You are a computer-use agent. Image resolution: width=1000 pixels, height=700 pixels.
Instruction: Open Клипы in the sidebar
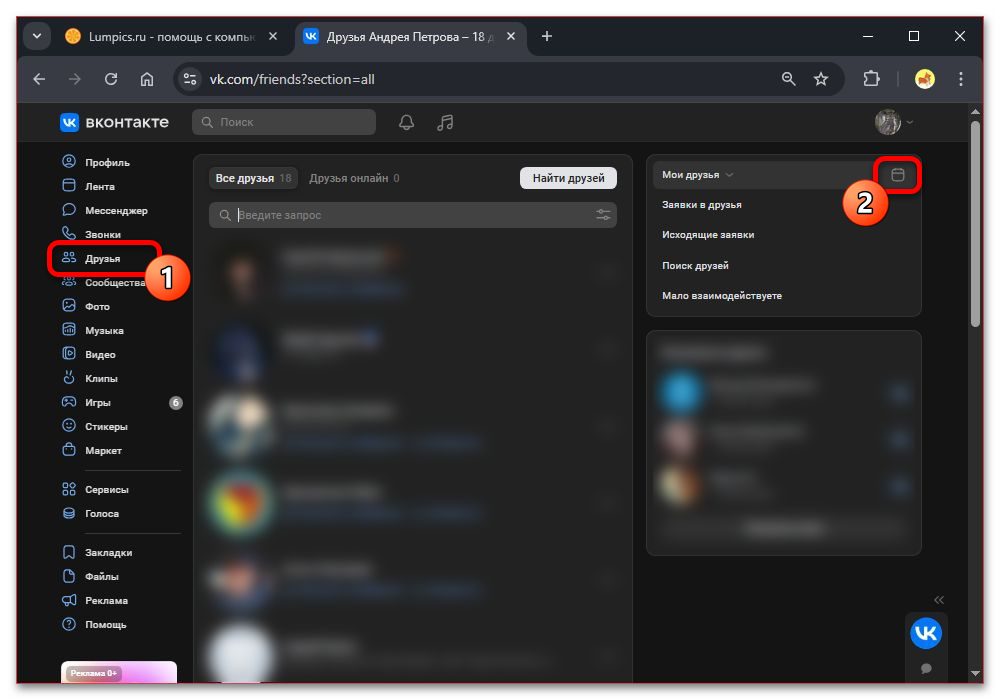pos(90,378)
